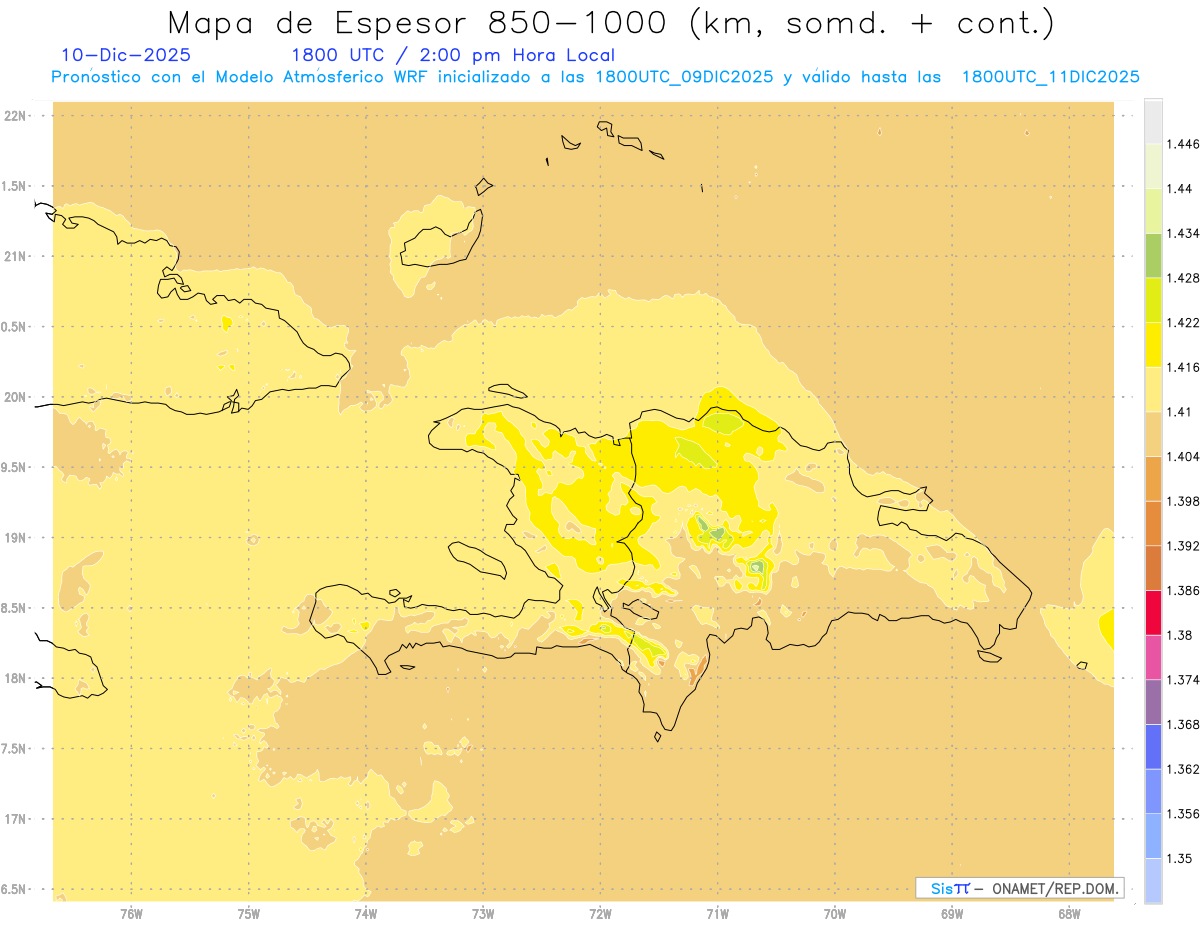Click the '71W' longitude label
The height and width of the screenshot is (927, 1200).
(717, 912)
